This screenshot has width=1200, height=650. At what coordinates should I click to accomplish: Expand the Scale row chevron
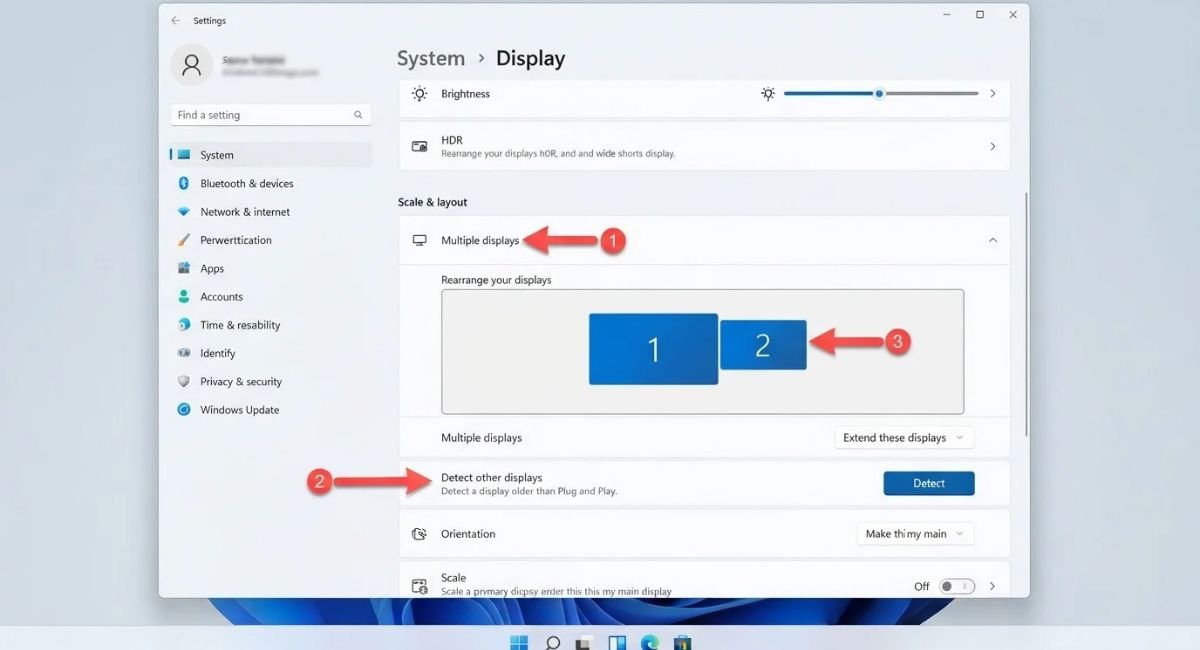click(x=993, y=586)
